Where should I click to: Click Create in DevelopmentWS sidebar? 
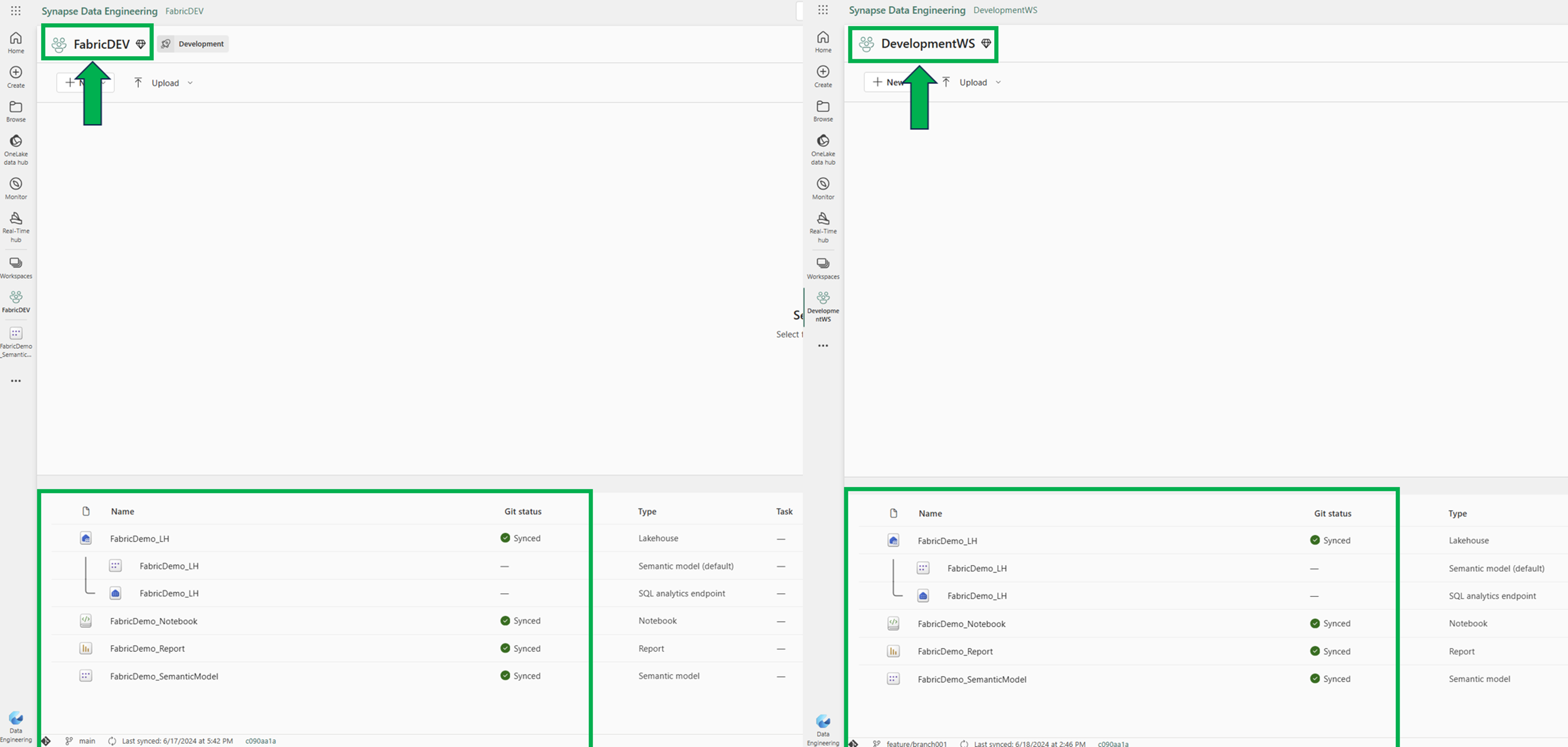pyautogui.click(x=823, y=76)
